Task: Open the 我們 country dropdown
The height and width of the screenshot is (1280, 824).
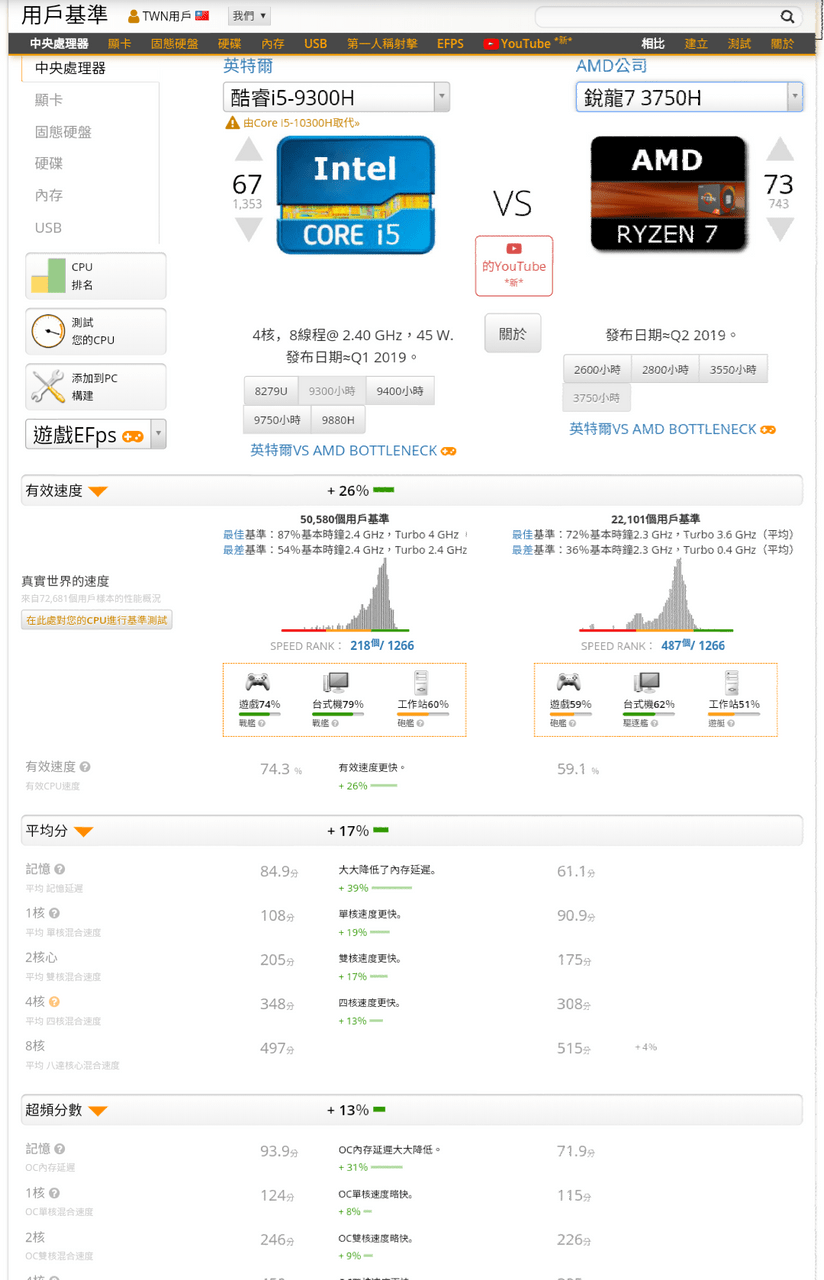Action: coord(249,16)
